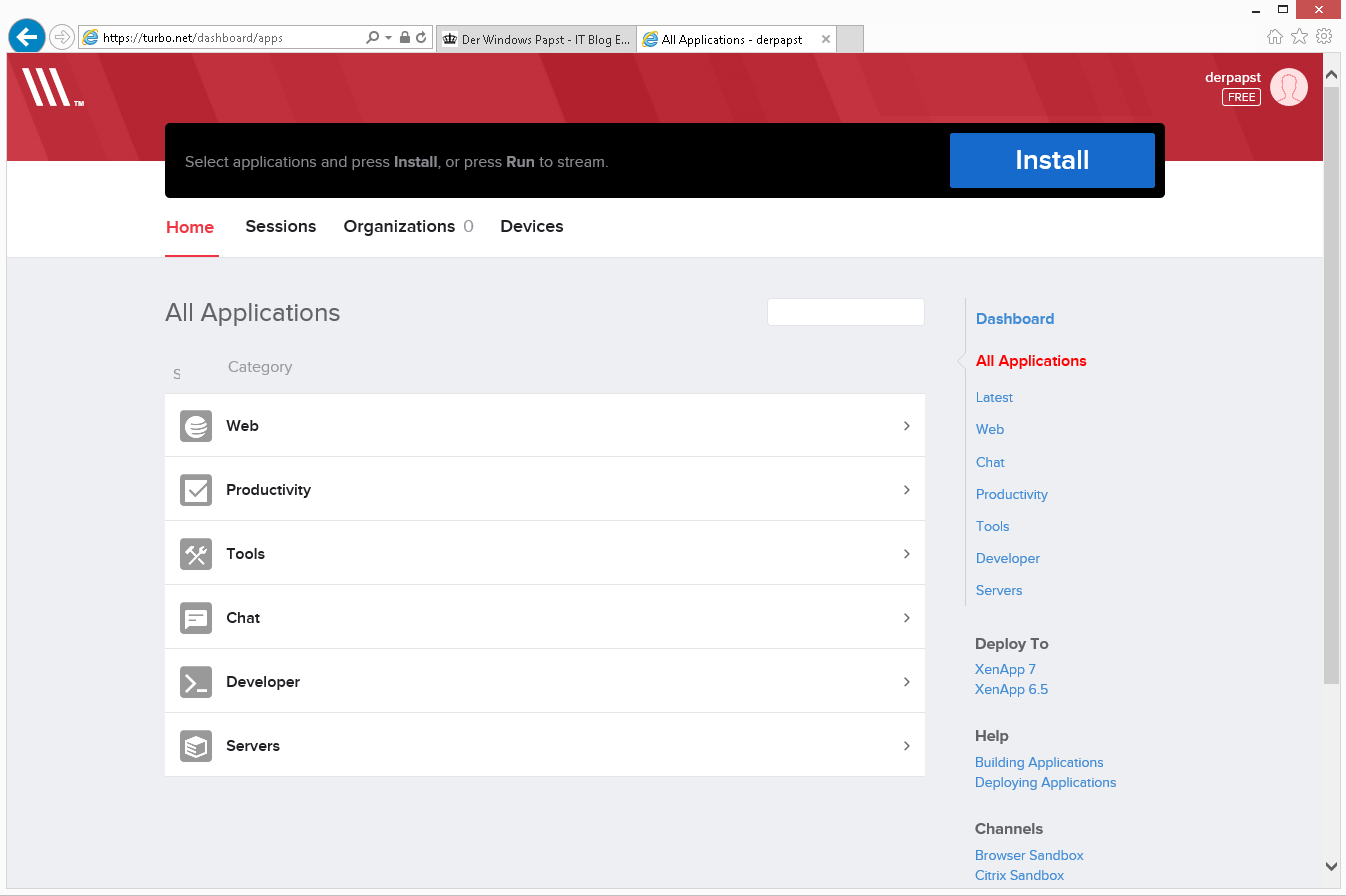The width and height of the screenshot is (1346, 896).
Task: Open the Citrix Sandbox channel link
Action: coord(1019,876)
